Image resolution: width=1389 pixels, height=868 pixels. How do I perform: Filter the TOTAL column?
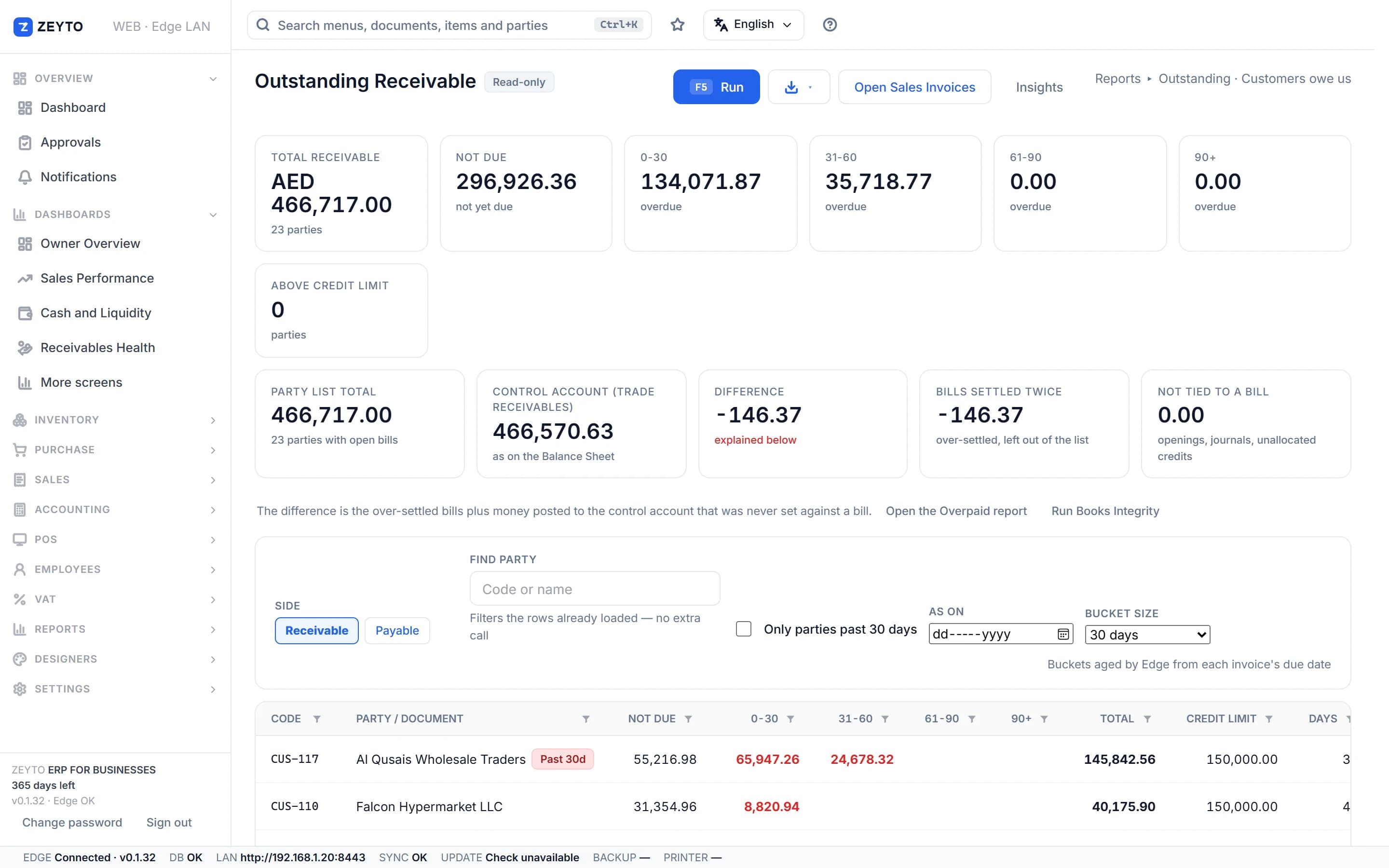point(1147,719)
